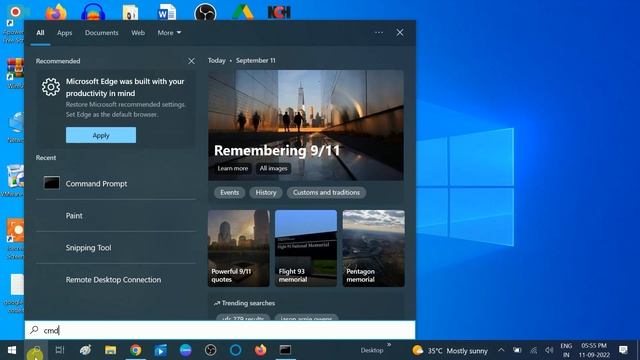640x360 pixels.
Task: Open the notification center icon
Action: click(x=623, y=350)
